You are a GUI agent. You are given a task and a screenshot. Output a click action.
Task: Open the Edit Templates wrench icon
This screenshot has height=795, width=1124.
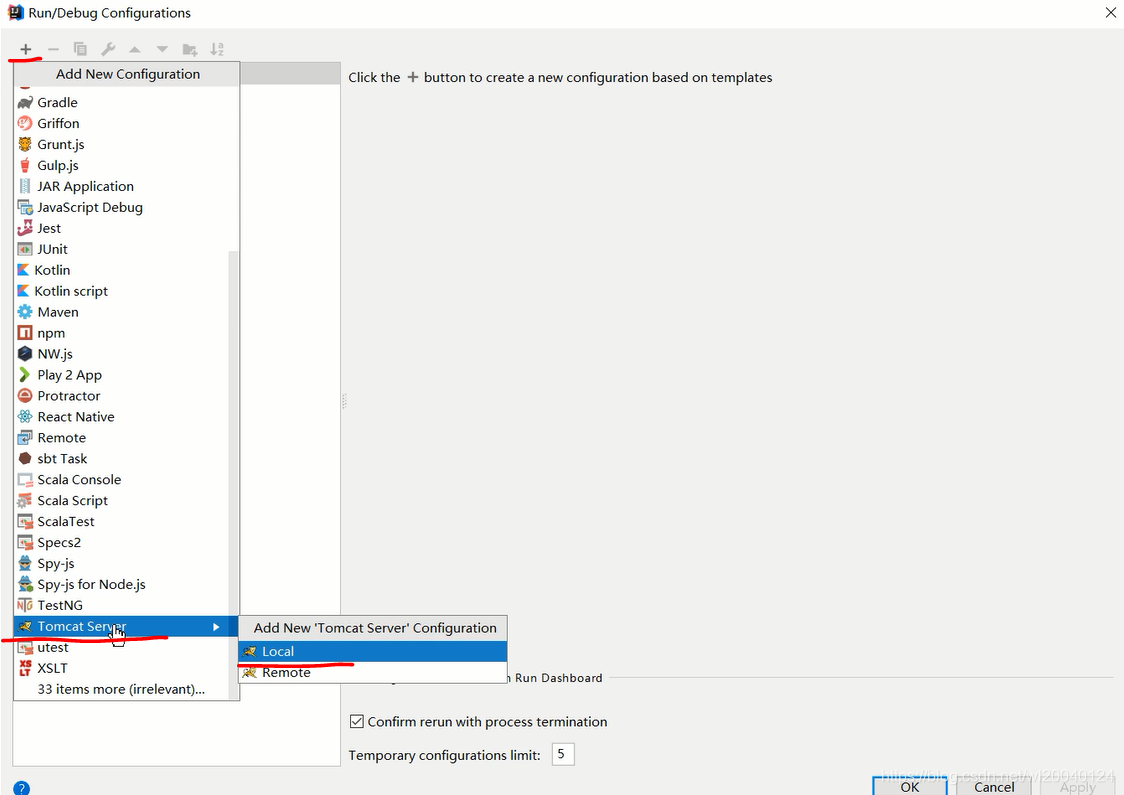tap(108, 49)
